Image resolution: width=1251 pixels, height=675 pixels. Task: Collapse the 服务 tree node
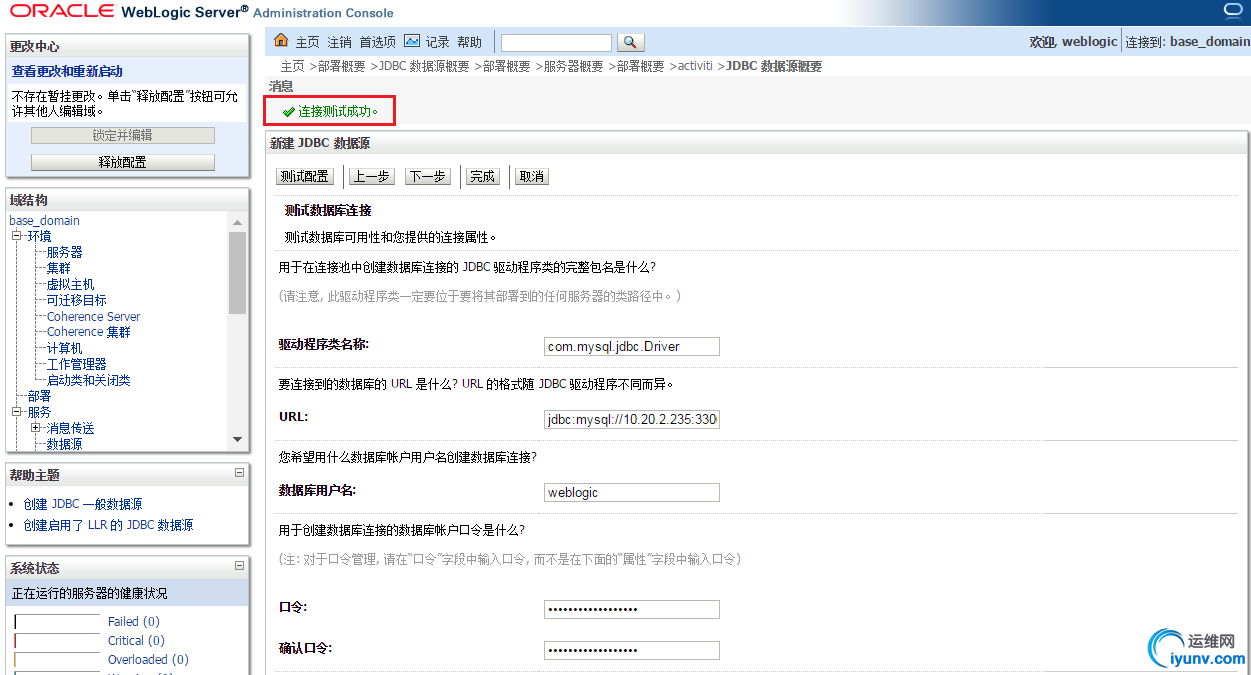pos(16,412)
